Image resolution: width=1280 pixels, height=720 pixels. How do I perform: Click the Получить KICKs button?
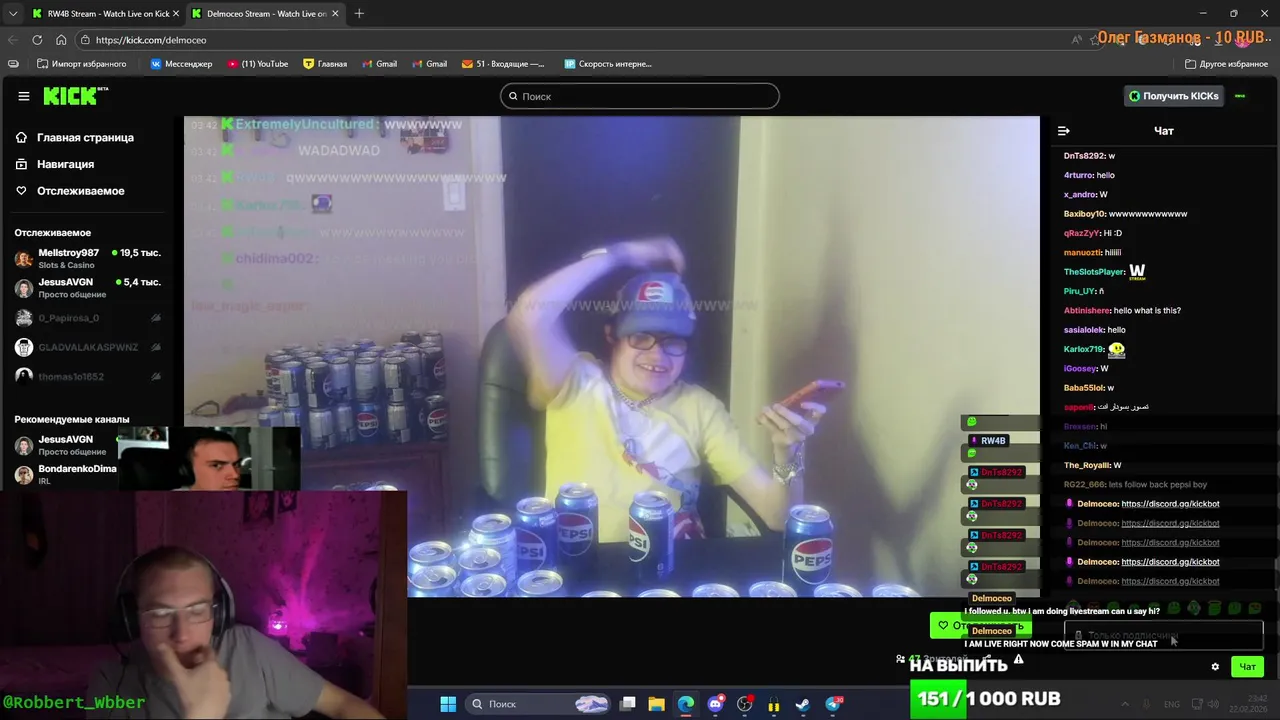[1174, 96]
